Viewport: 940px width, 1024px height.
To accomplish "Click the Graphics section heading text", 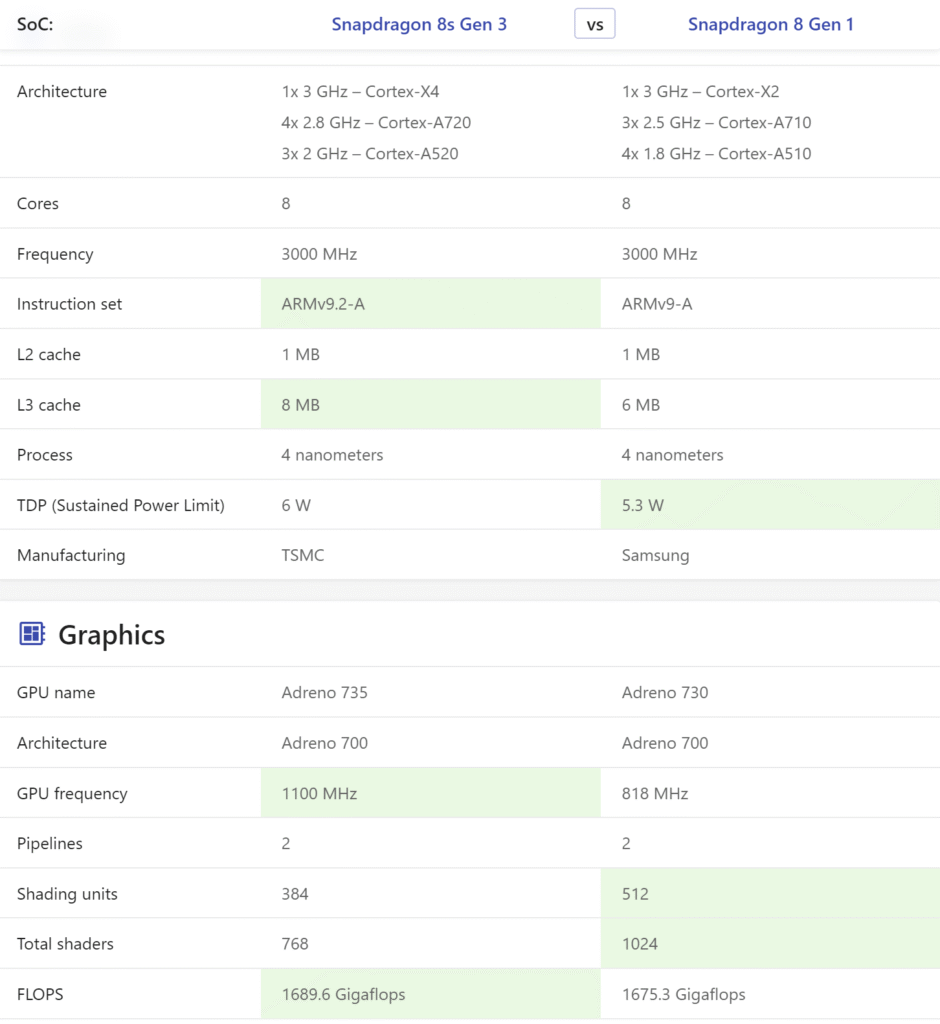I will click(111, 635).
